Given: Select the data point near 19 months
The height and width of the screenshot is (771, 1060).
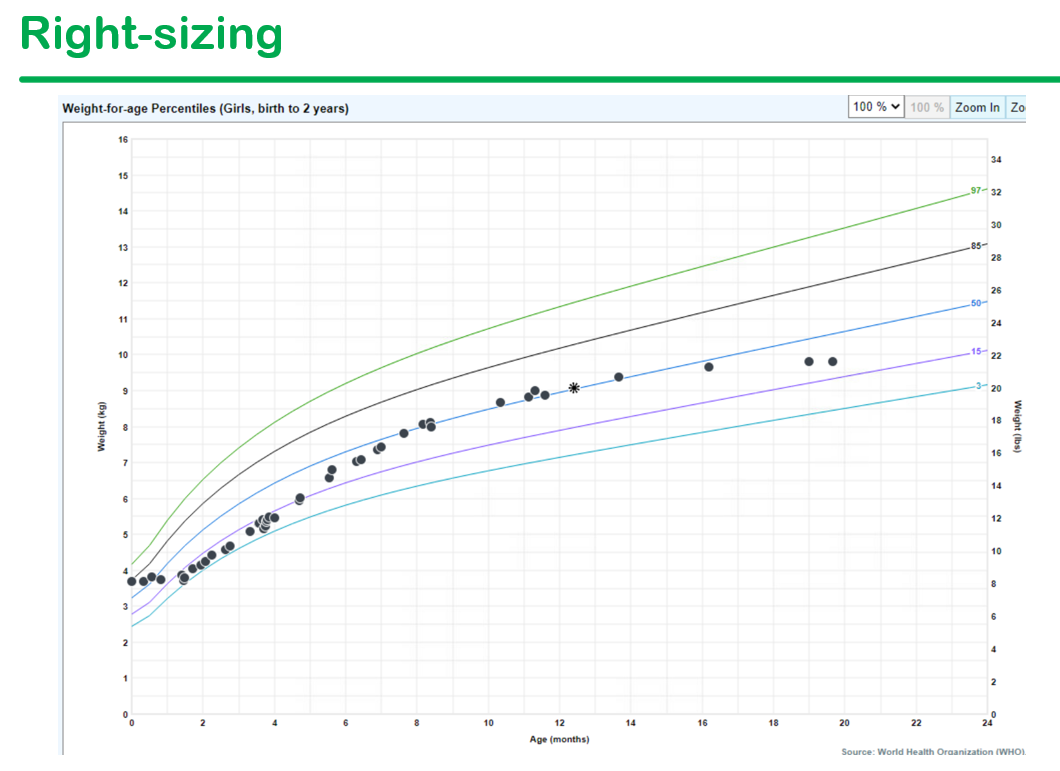Looking at the screenshot, I should click(x=809, y=362).
